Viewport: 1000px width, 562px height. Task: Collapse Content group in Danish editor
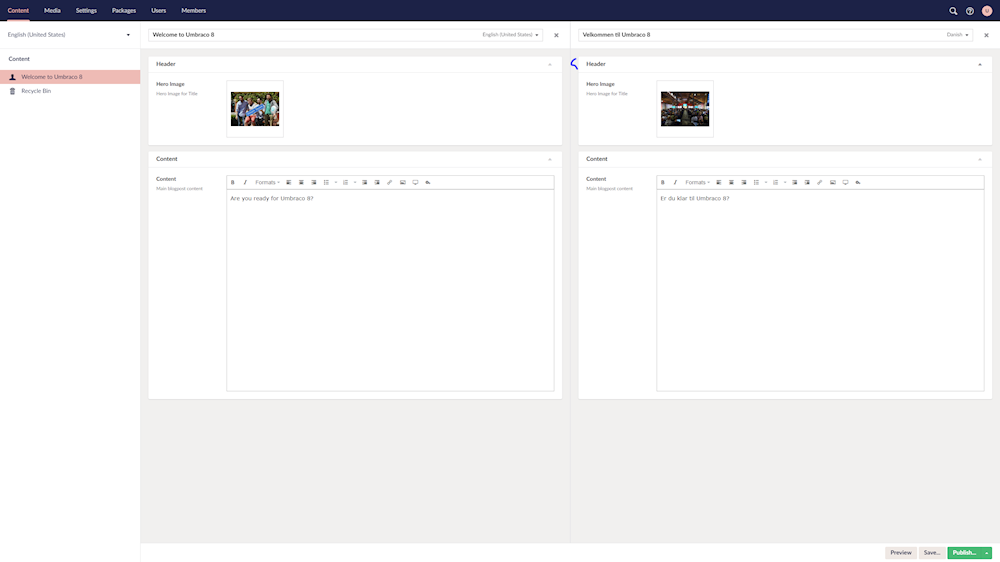[980, 159]
